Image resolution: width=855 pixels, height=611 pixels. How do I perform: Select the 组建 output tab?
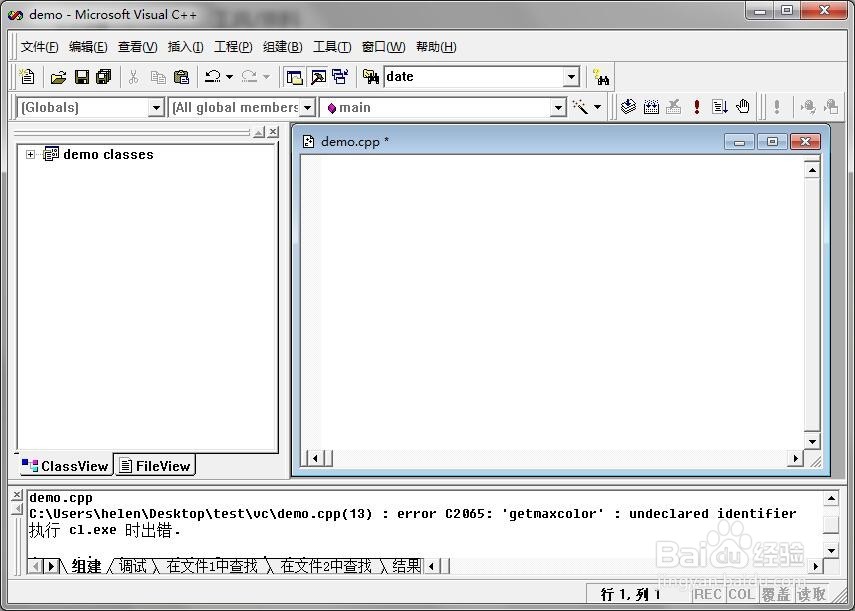86,566
